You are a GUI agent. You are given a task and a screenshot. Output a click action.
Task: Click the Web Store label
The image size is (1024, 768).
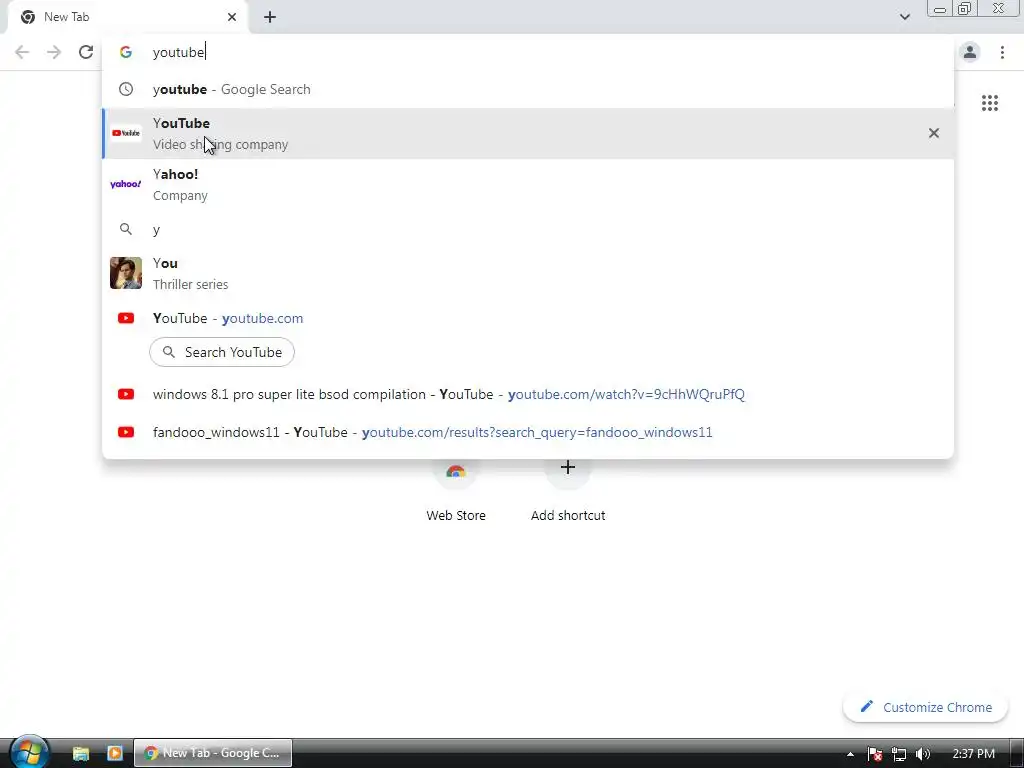tap(456, 515)
